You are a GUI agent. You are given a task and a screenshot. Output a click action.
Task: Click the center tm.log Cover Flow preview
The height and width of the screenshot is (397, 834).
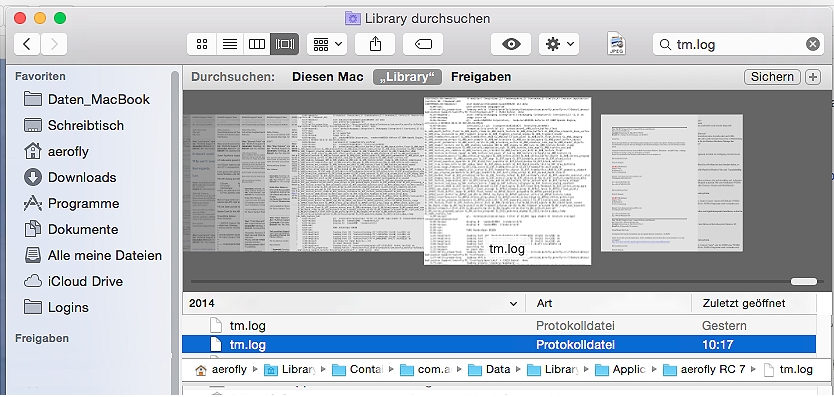[507, 181]
